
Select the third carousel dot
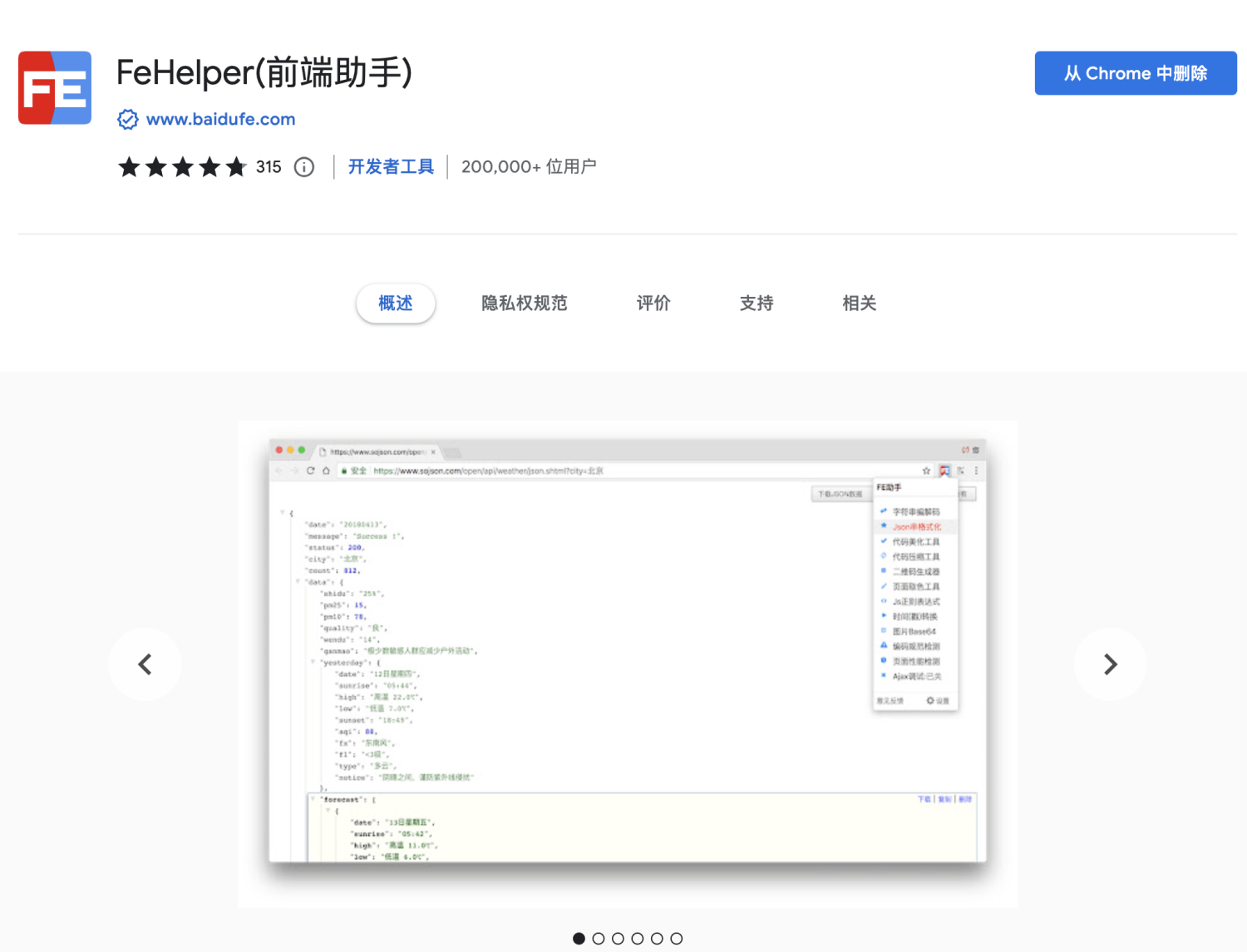[x=618, y=939]
